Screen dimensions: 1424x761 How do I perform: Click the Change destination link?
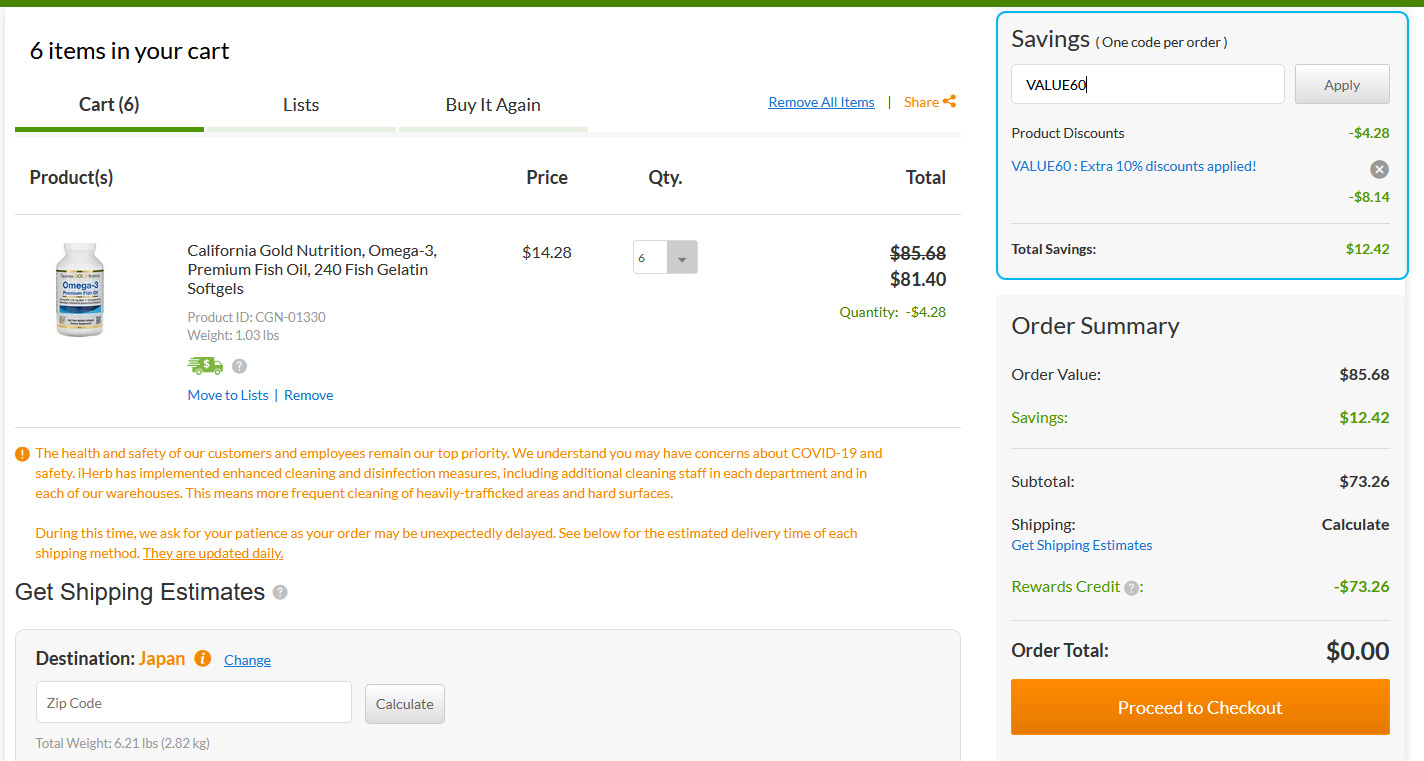pos(247,660)
